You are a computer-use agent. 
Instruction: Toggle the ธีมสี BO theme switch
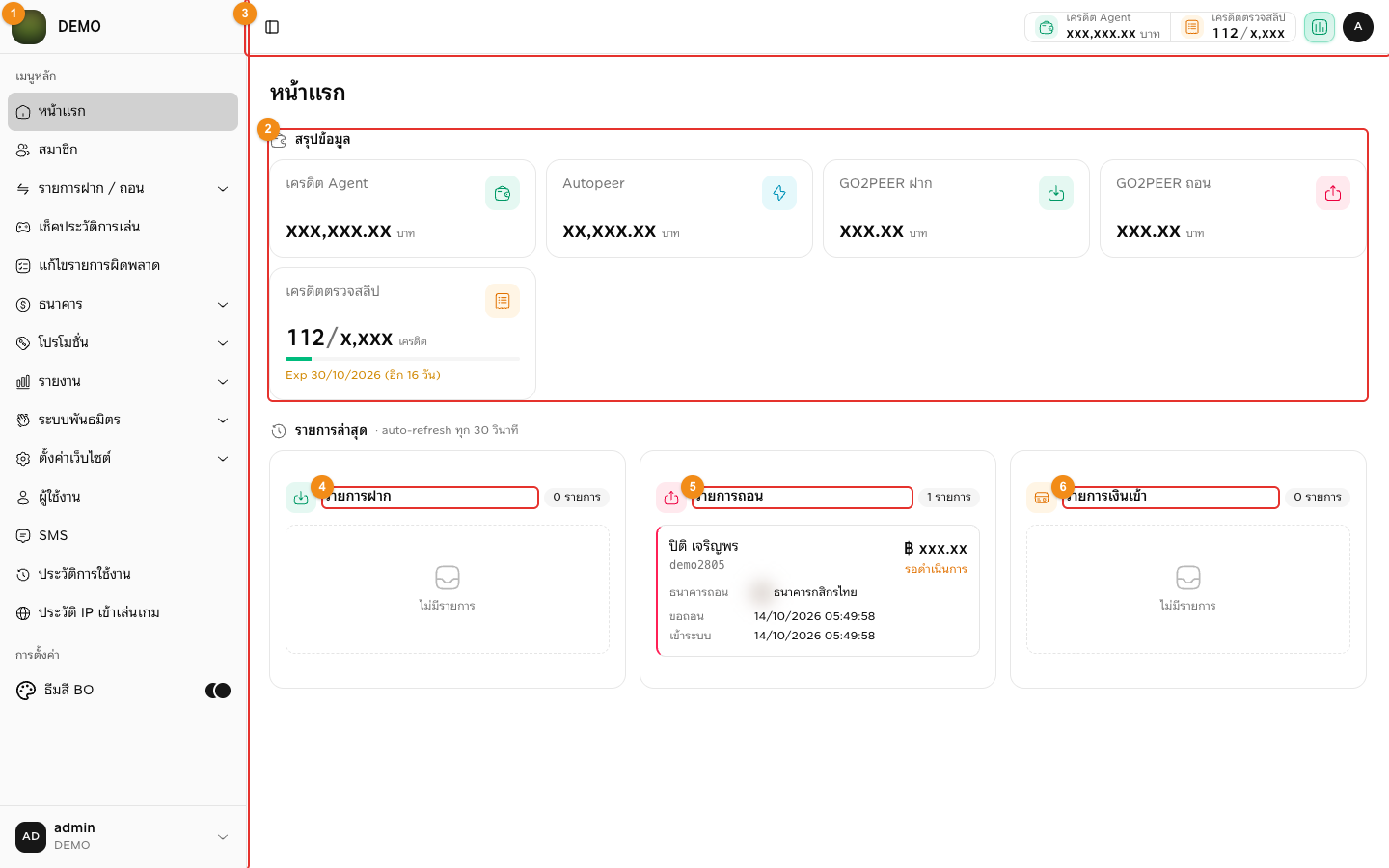(x=218, y=691)
